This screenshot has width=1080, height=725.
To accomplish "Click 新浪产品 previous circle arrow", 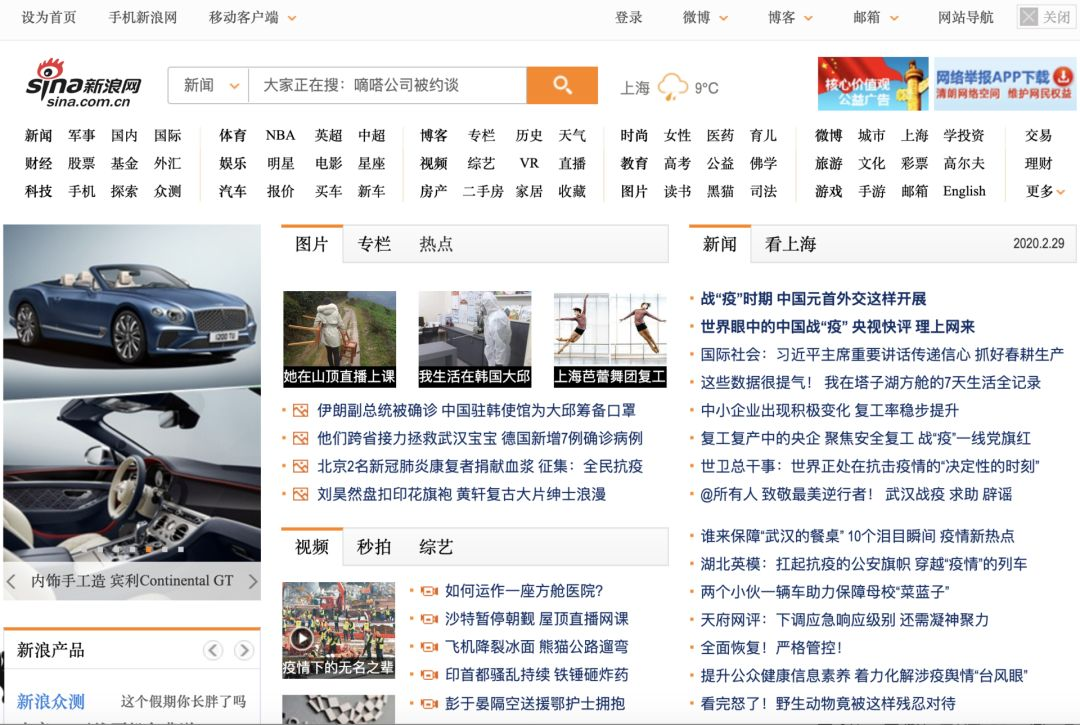I will click(x=213, y=650).
